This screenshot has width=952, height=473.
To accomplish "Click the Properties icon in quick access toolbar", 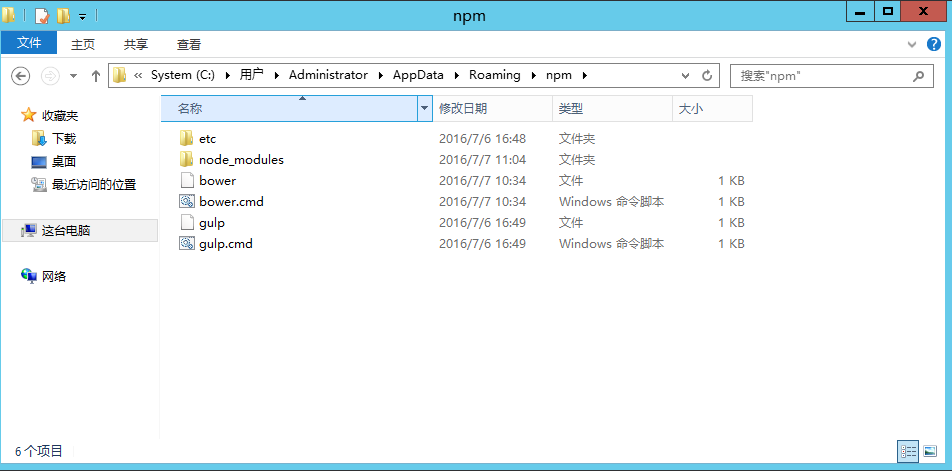I will point(41,15).
